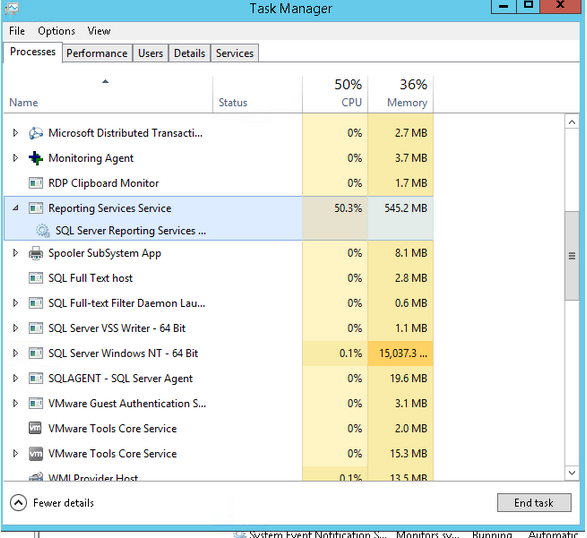Expand VMware Guest Authentication Service
Image resolution: width=587 pixels, height=538 pixels.
(x=15, y=404)
